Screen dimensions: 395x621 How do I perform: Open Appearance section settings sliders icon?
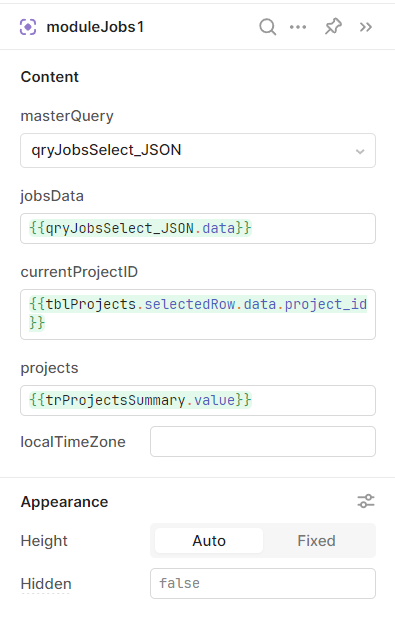pos(366,501)
